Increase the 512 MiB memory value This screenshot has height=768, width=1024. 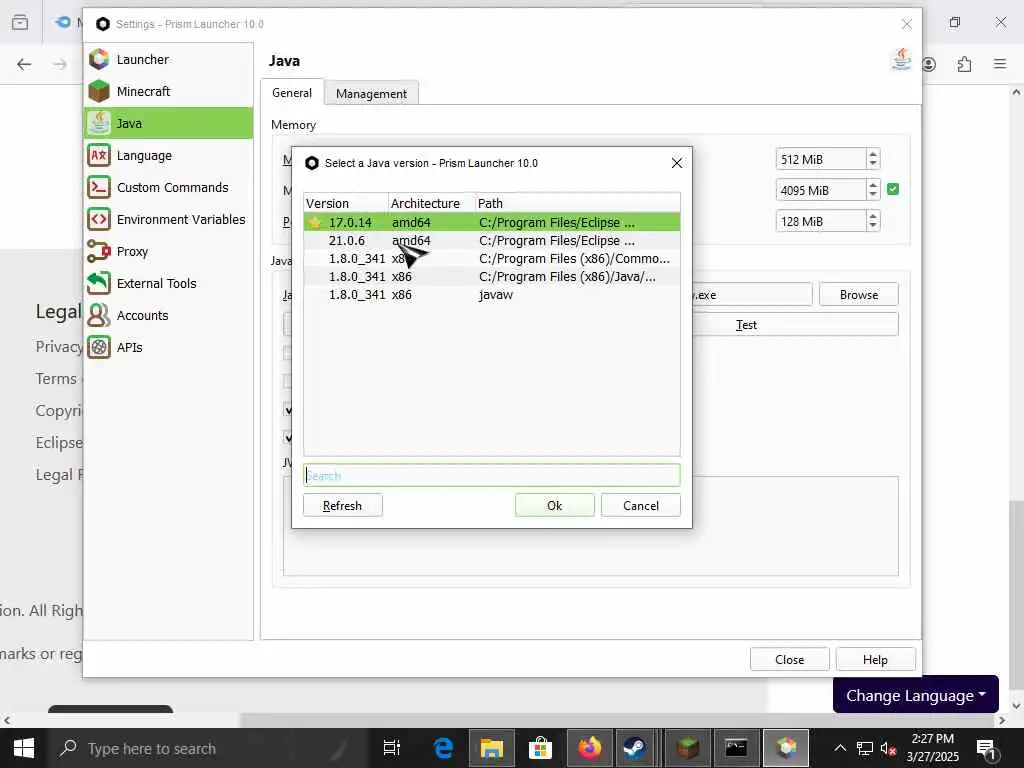873,154
